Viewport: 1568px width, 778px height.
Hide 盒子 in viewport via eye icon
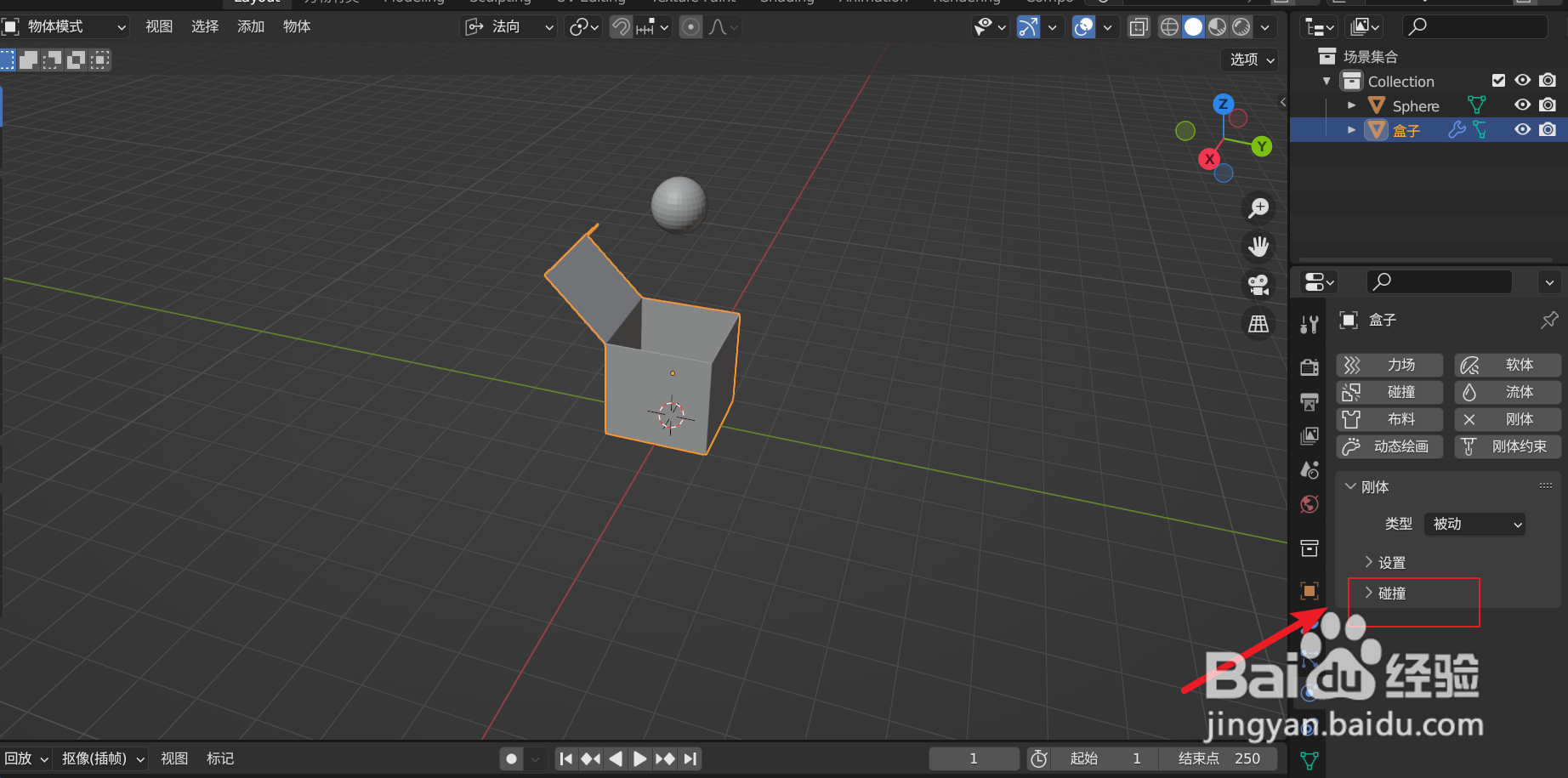1523,130
